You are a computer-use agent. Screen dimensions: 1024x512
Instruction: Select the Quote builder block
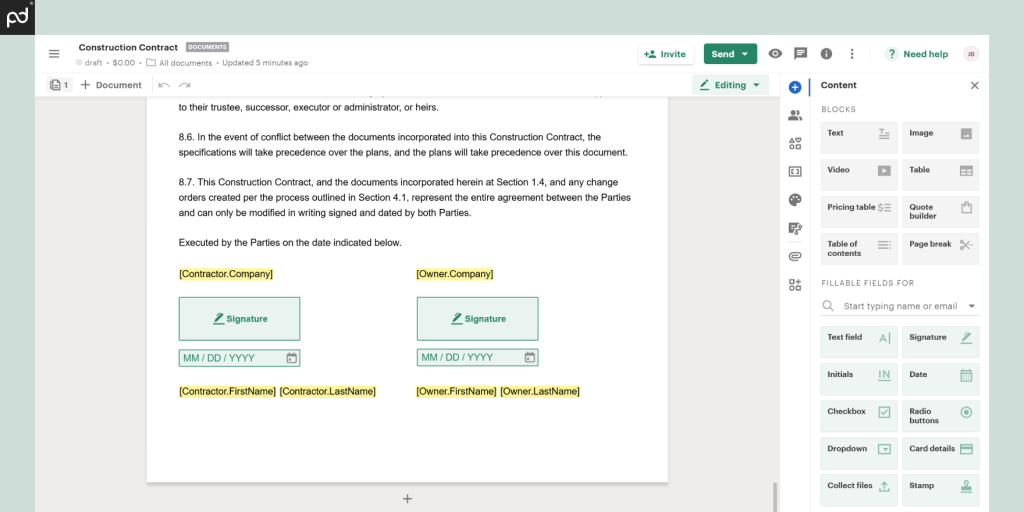tap(940, 212)
